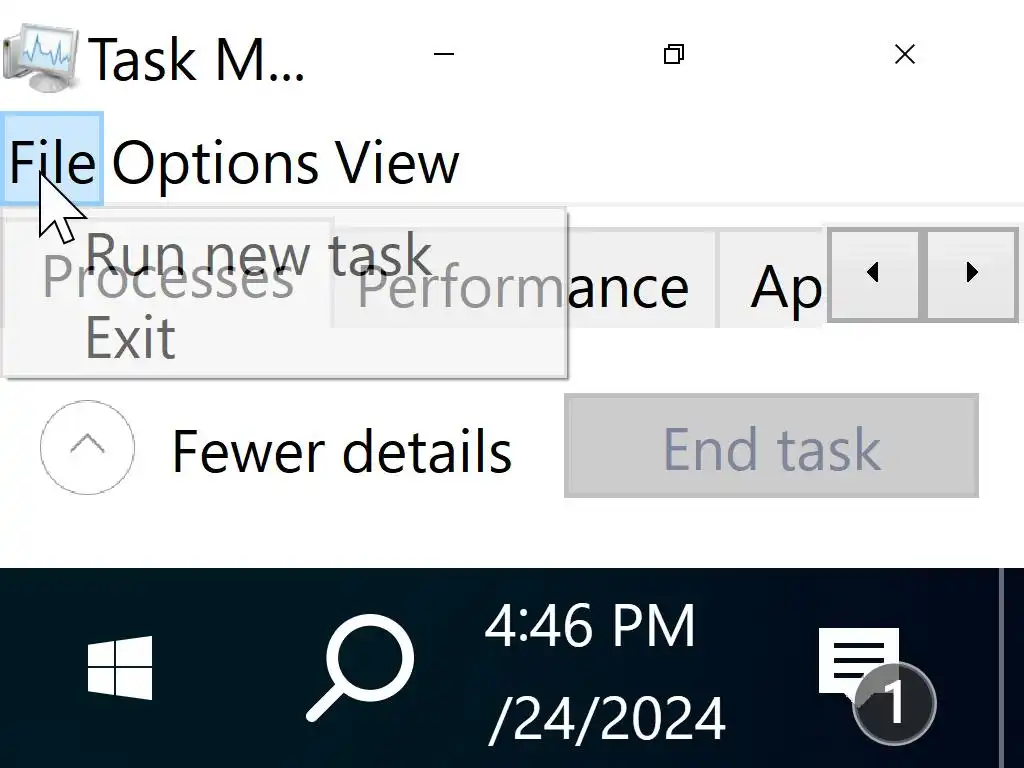Open the Windows Start menu
This screenshot has height=768, width=1024.
pyautogui.click(x=120, y=668)
